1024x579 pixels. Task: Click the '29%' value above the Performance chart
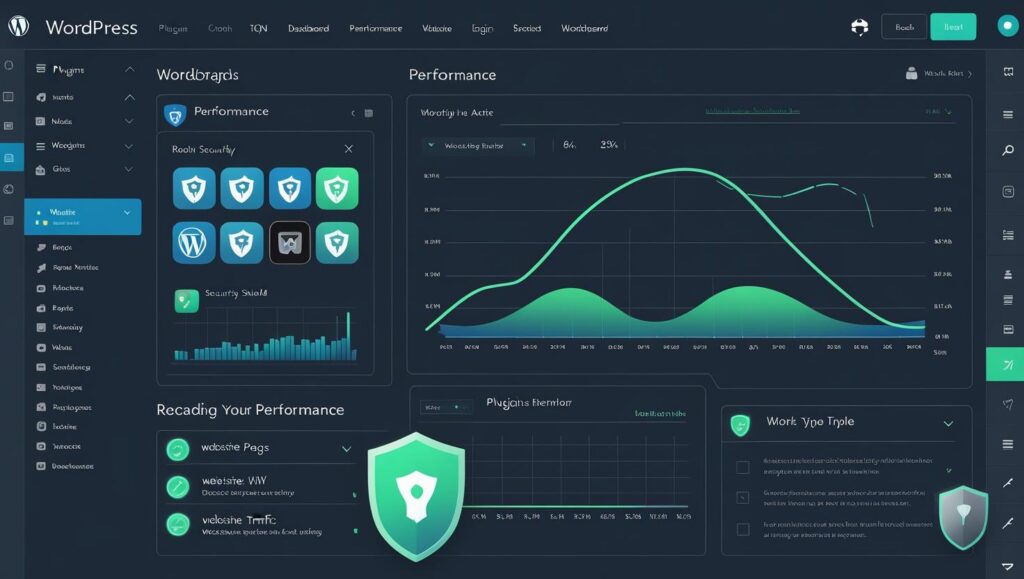point(609,145)
